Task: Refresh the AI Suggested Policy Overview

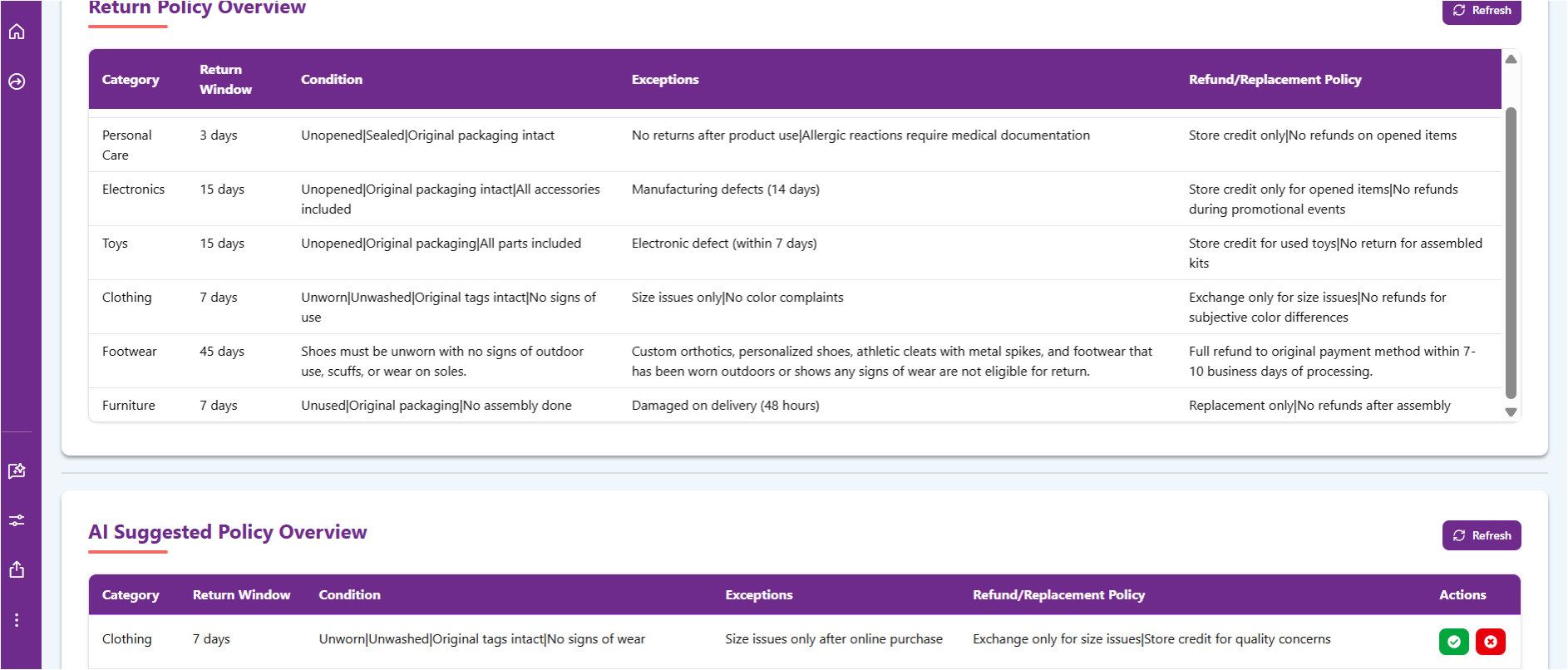Action: coord(1482,535)
